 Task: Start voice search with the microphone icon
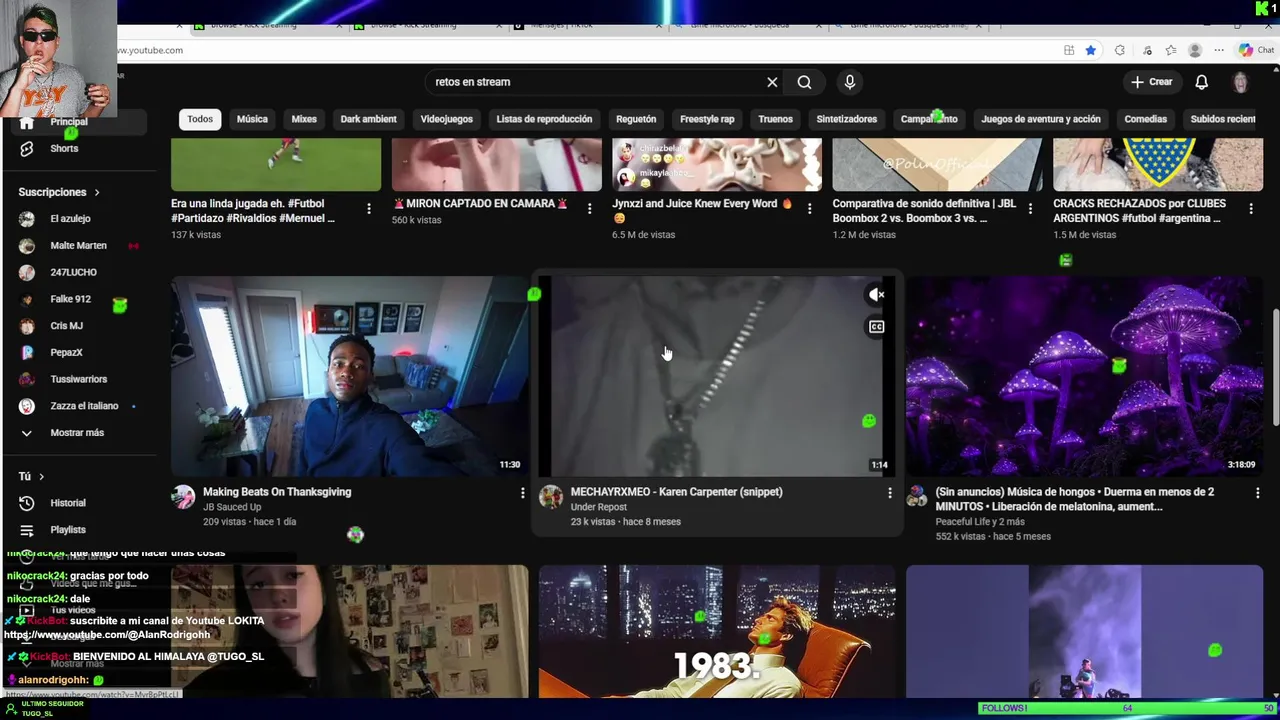(x=850, y=82)
